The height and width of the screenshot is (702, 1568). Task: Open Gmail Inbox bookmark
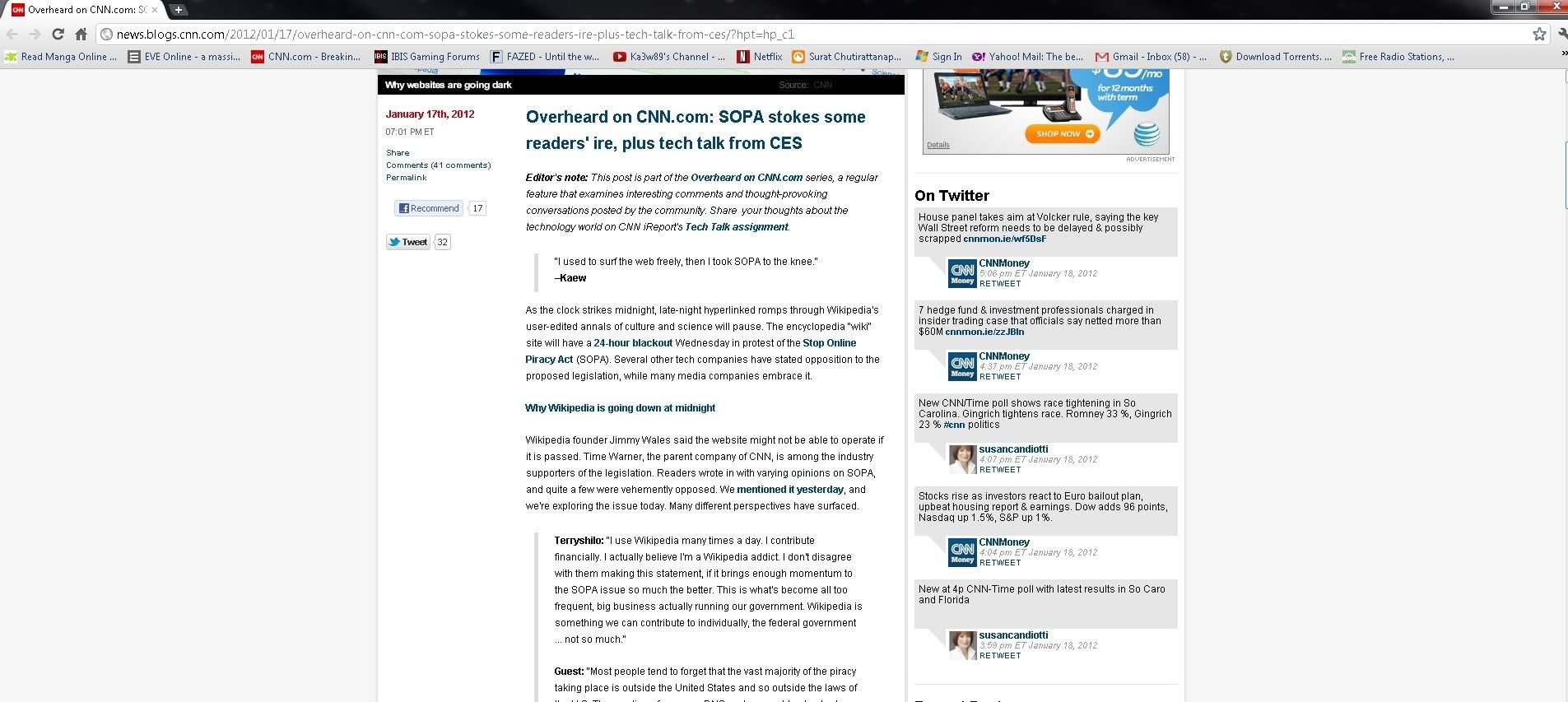(1151, 57)
